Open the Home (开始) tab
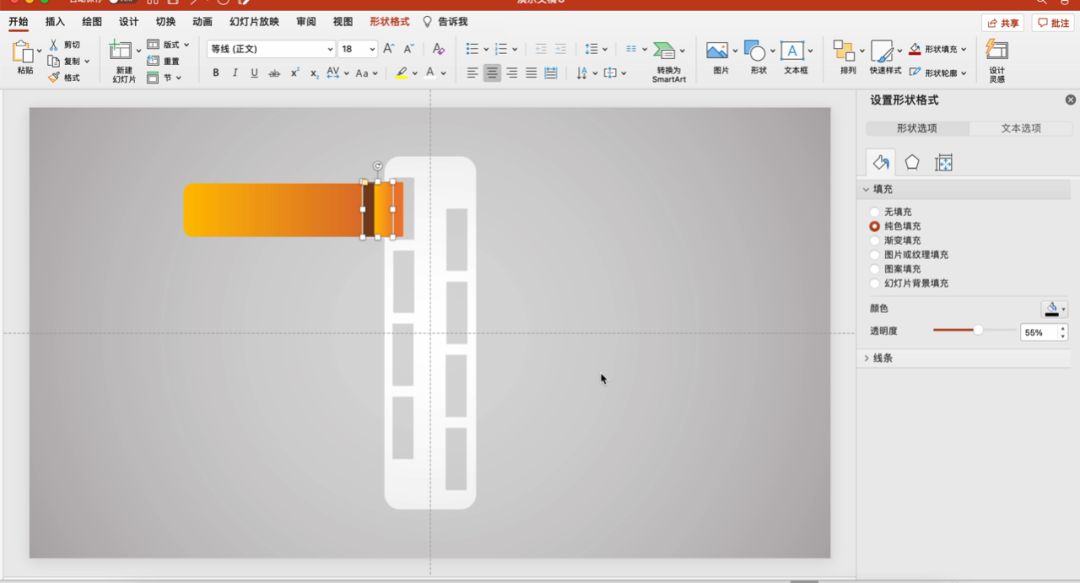This screenshot has height=583, width=1080. [19, 21]
